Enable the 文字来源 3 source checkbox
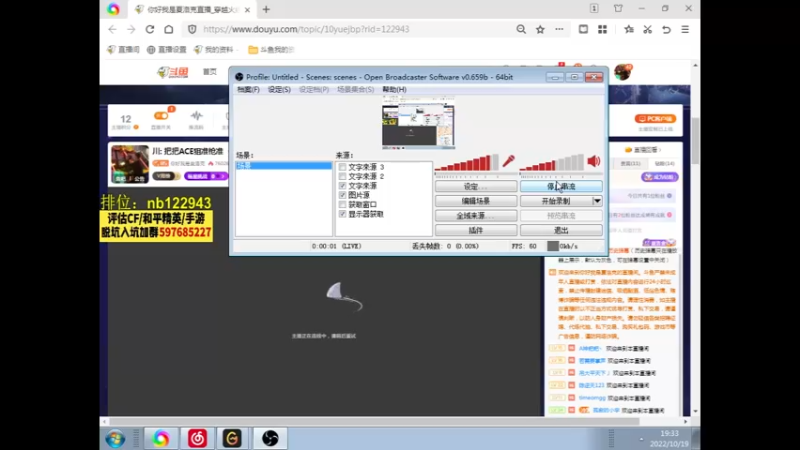The image size is (800, 450). click(x=342, y=167)
